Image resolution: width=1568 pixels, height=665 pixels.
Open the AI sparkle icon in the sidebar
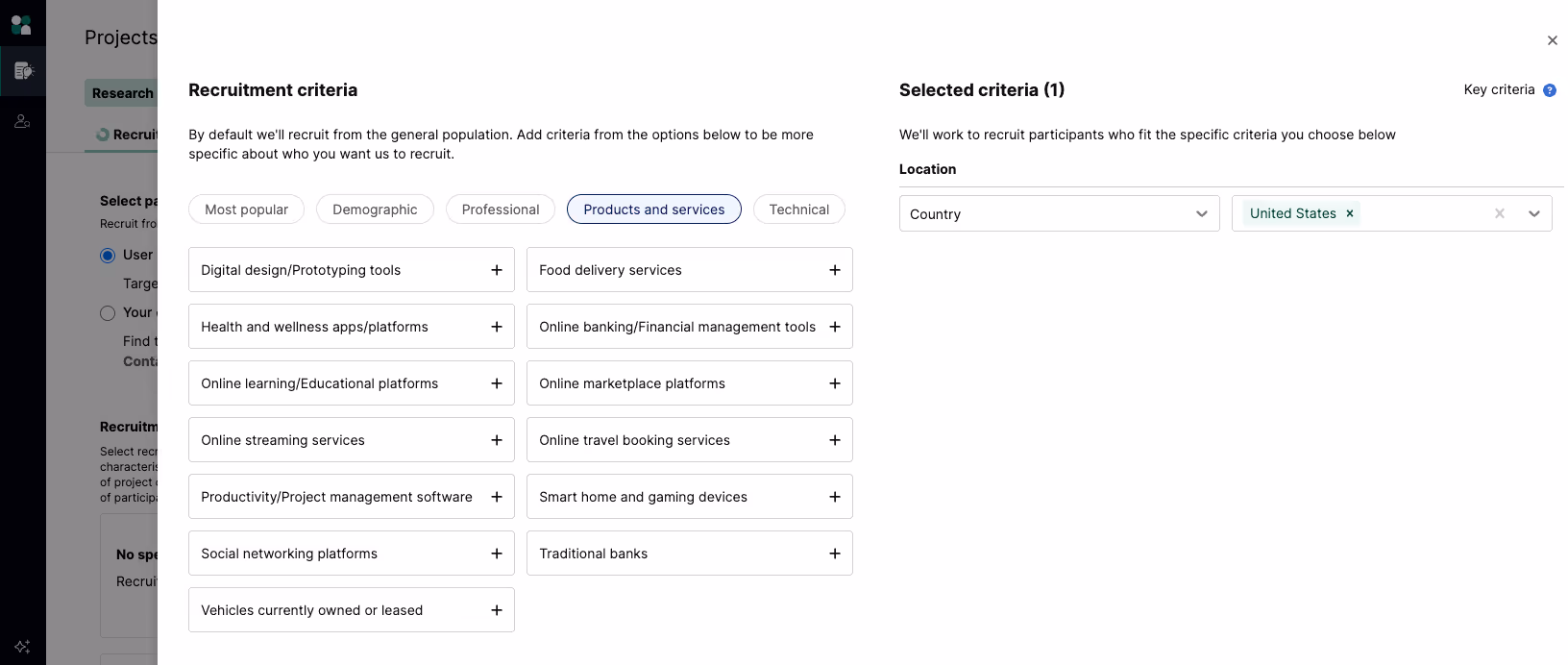click(22, 647)
